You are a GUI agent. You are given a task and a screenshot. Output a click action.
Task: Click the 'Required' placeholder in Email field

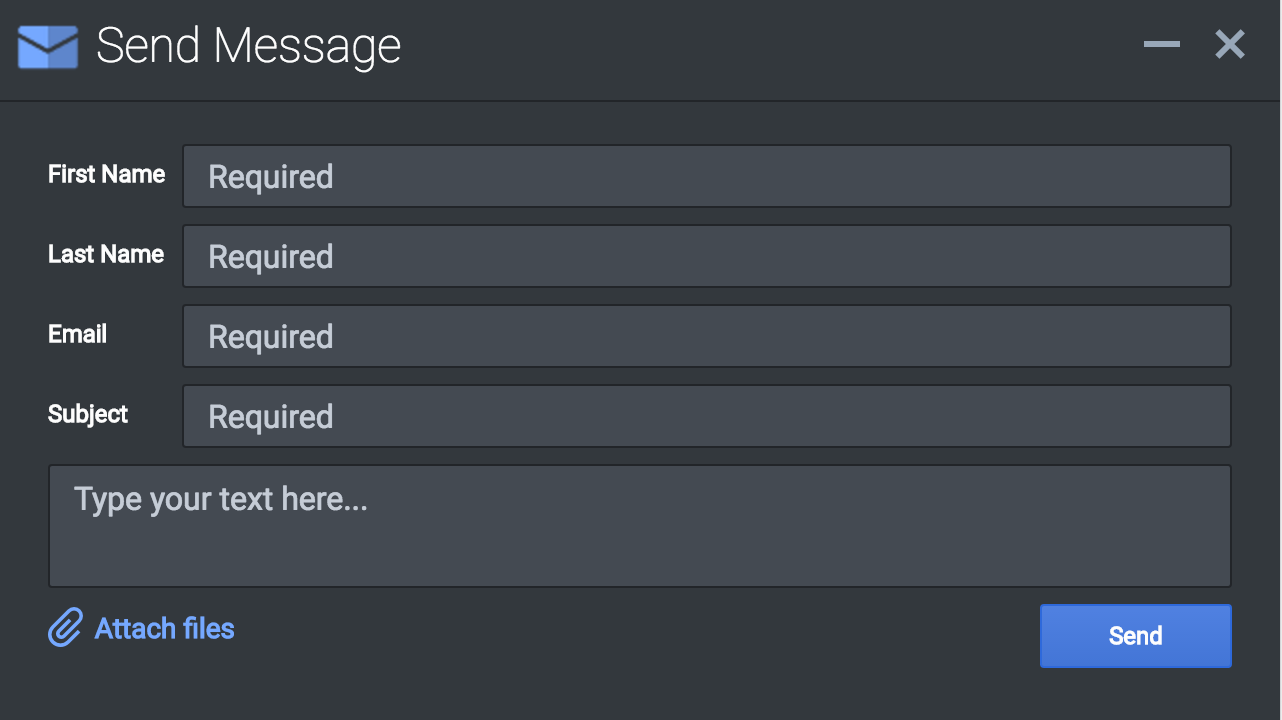(x=270, y=337)
